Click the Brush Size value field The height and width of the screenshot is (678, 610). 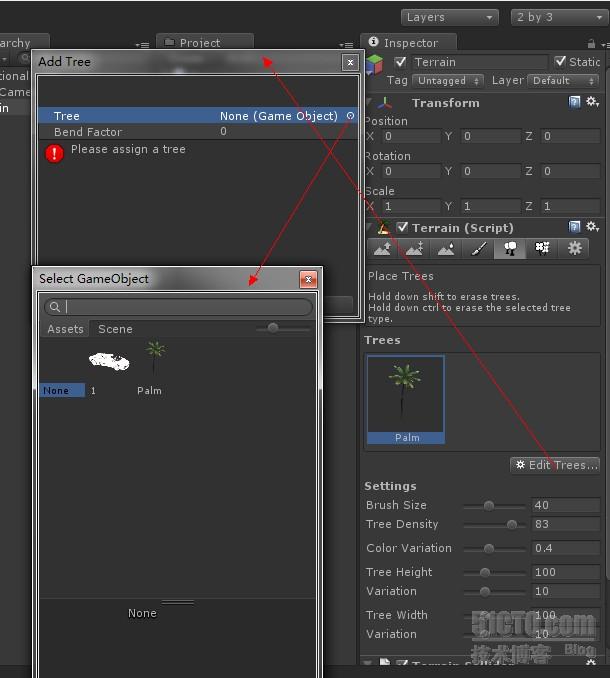tap(565, 505)
